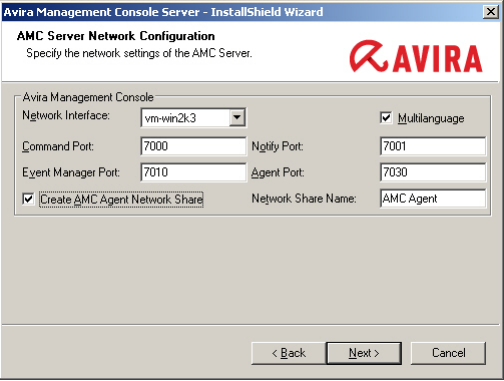
Task: Proceed by clicking the Next button
Action: pyautogui.click(x=364, y=353)
